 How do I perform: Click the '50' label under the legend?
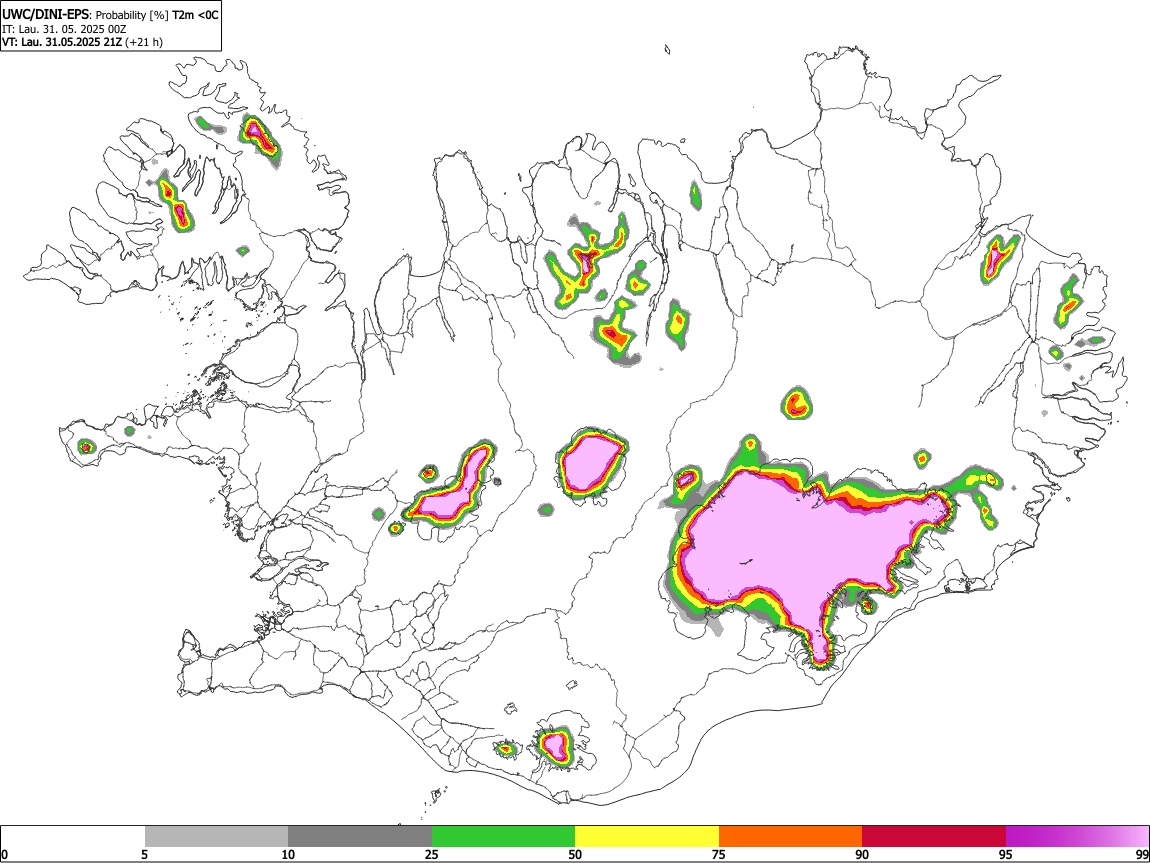coord(575,854)
